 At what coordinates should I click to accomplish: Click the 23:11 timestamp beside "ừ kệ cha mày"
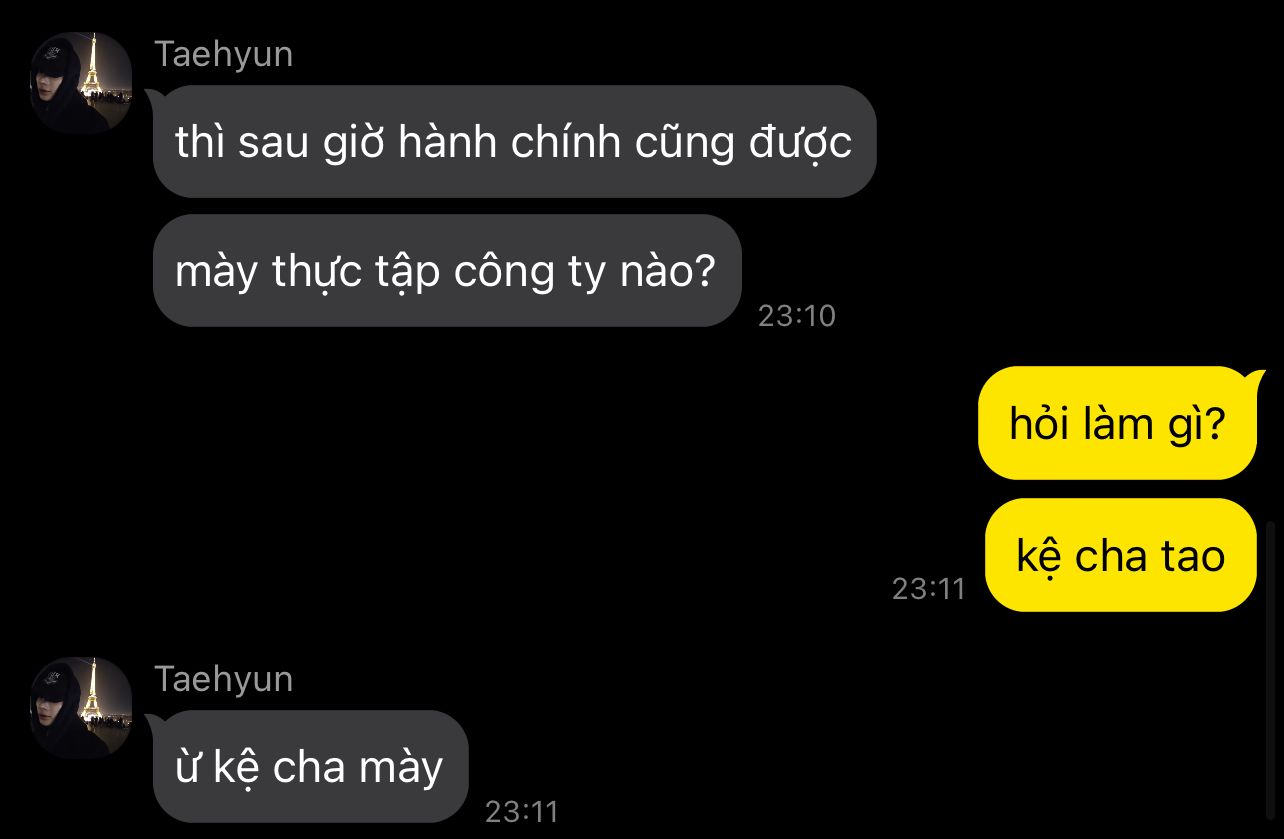click(x=521, y=811)
